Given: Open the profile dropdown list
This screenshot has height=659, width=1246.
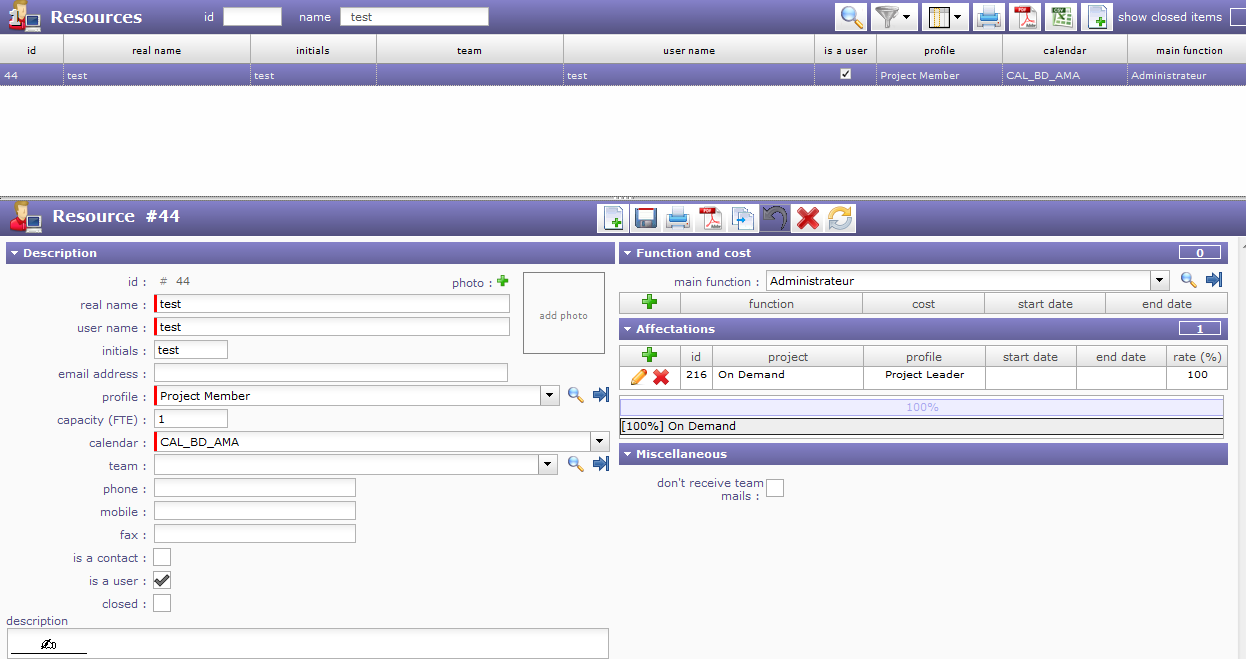Looking at the screenshot, I should coord(549,396).
